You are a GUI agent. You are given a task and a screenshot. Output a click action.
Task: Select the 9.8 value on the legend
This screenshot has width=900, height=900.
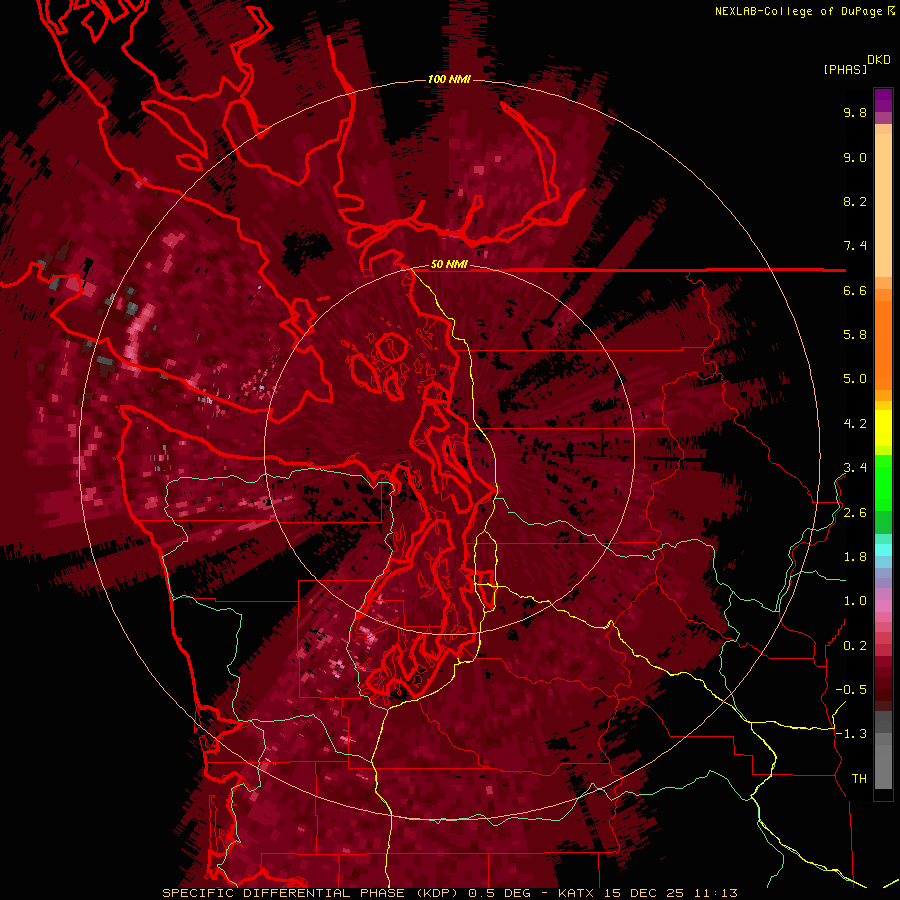[855, 112]
